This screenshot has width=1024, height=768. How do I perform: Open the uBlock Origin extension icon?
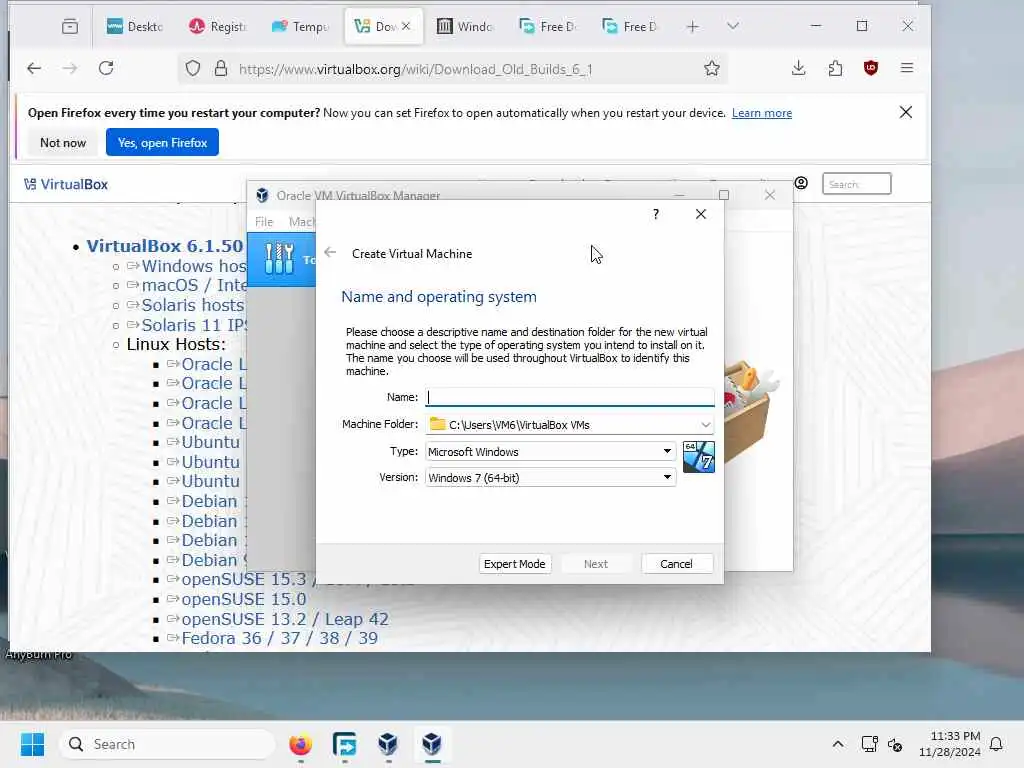click(x=871, y=68)
